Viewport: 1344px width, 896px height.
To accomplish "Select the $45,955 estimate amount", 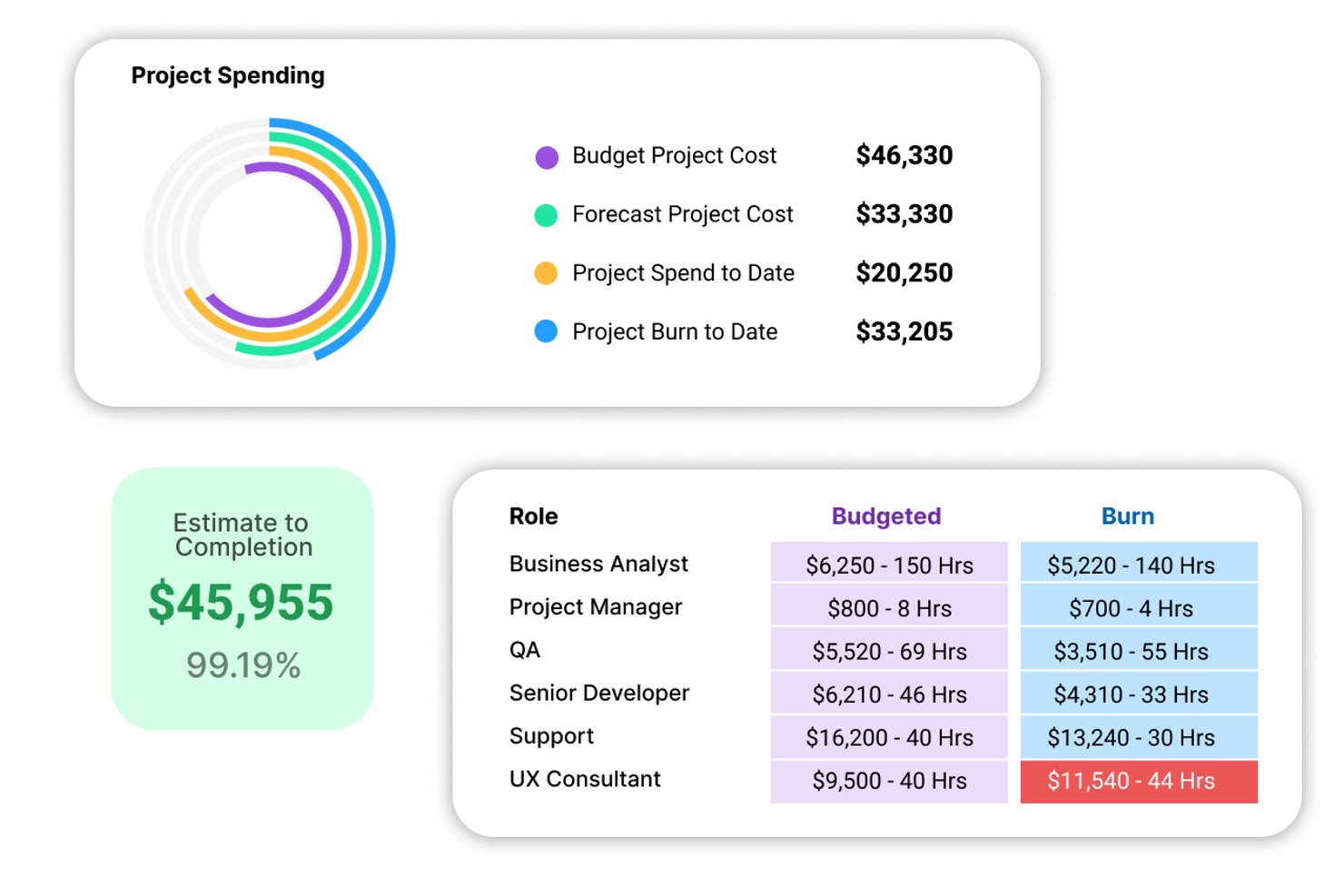I will [x=242, y=603].
